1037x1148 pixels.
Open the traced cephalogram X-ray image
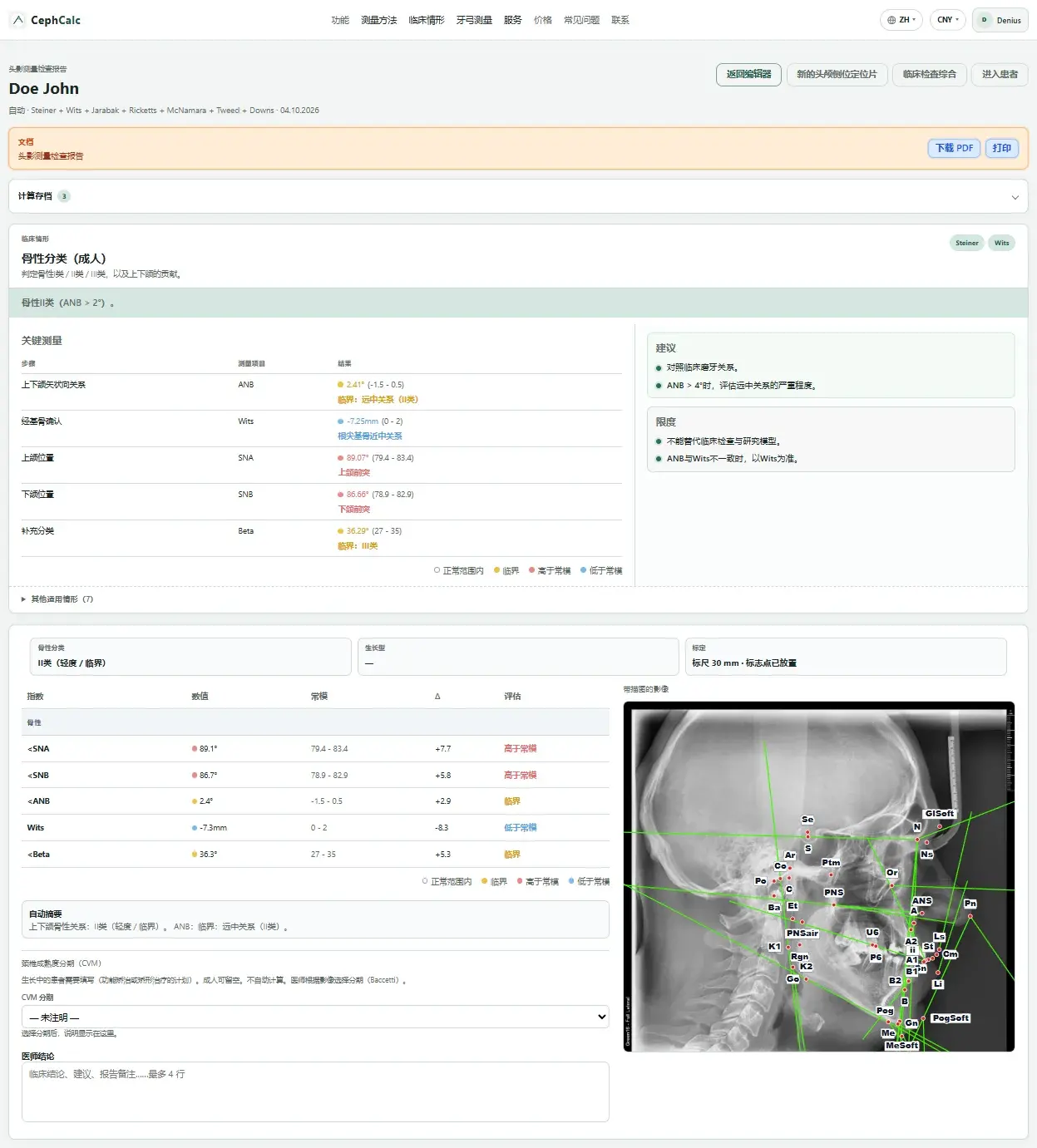click(x=819, y=877)
